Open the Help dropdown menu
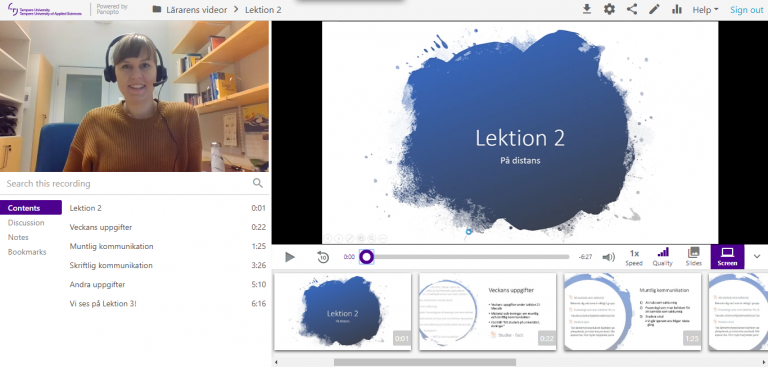Image resolution: width=768 pixels, height=367 pixels. [705, 10]
